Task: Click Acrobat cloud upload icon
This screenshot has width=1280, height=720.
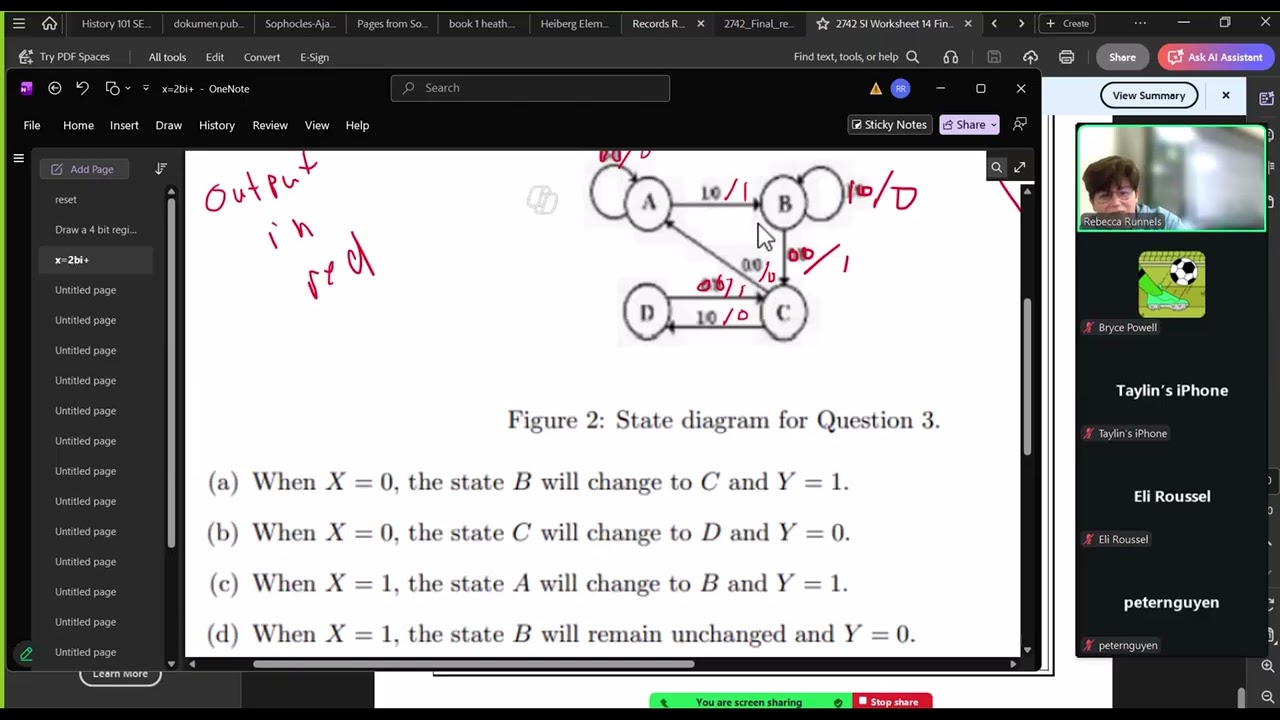Action: pos(1030,57)
